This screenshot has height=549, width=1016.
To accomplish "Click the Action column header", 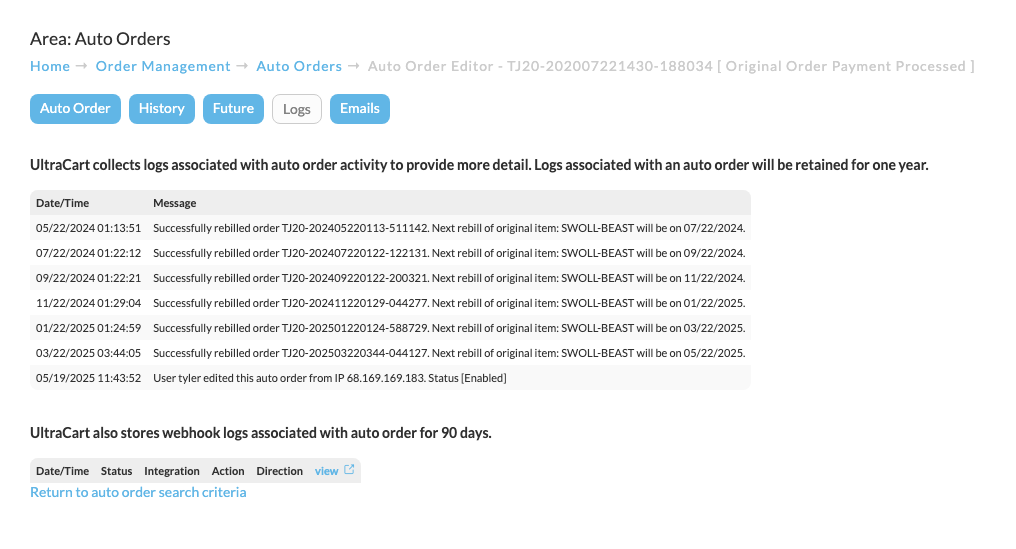I will [x=228, y=471].
